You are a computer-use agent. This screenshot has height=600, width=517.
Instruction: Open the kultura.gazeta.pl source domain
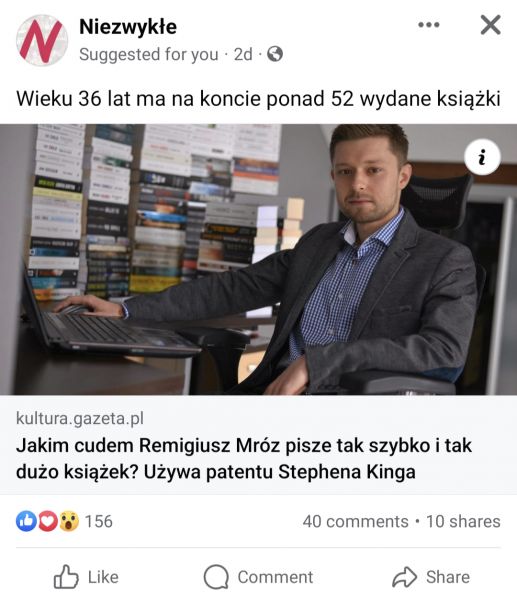(x=80, y=418)
